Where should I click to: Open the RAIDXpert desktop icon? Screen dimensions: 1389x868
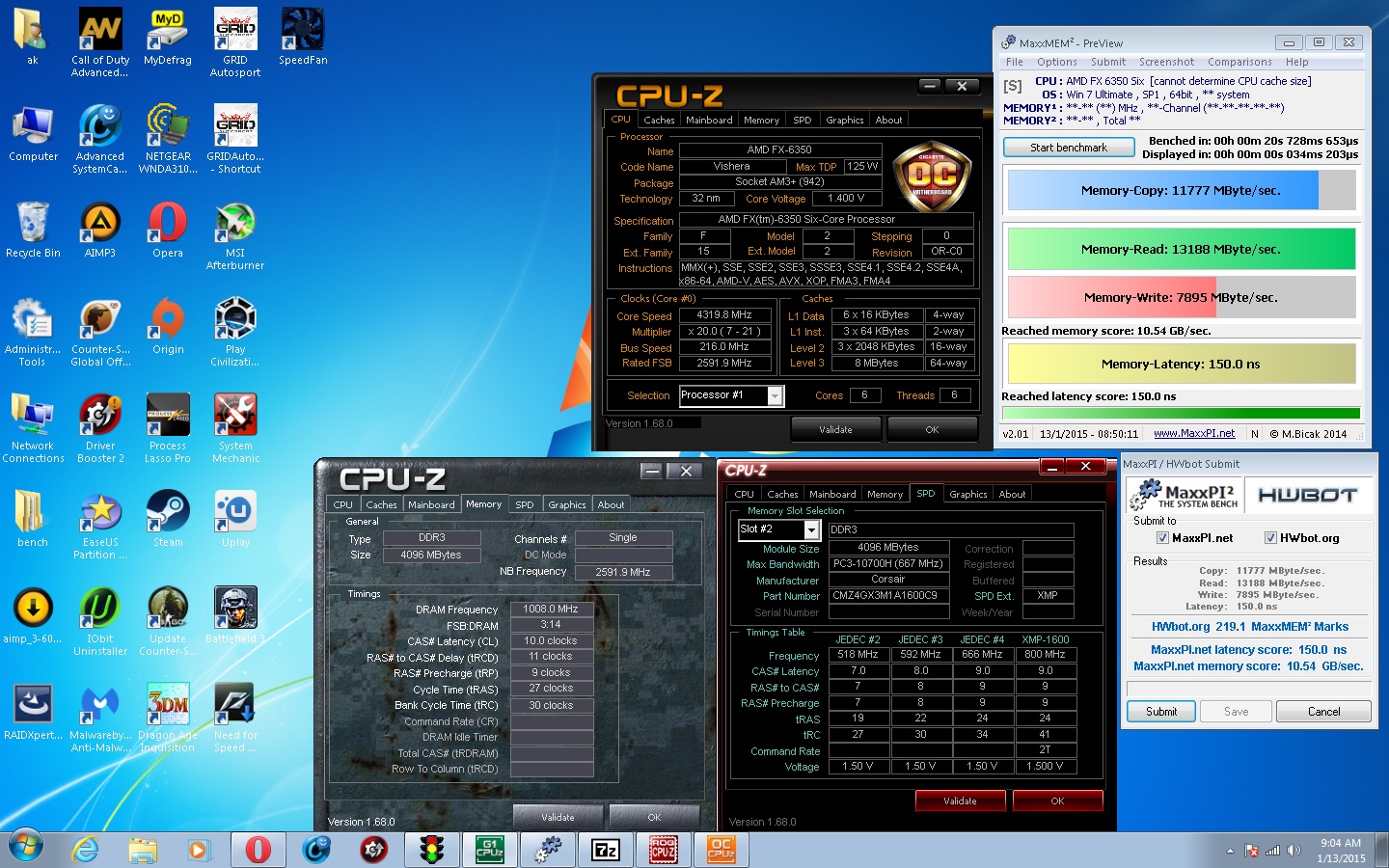click(x=33, y=714)
